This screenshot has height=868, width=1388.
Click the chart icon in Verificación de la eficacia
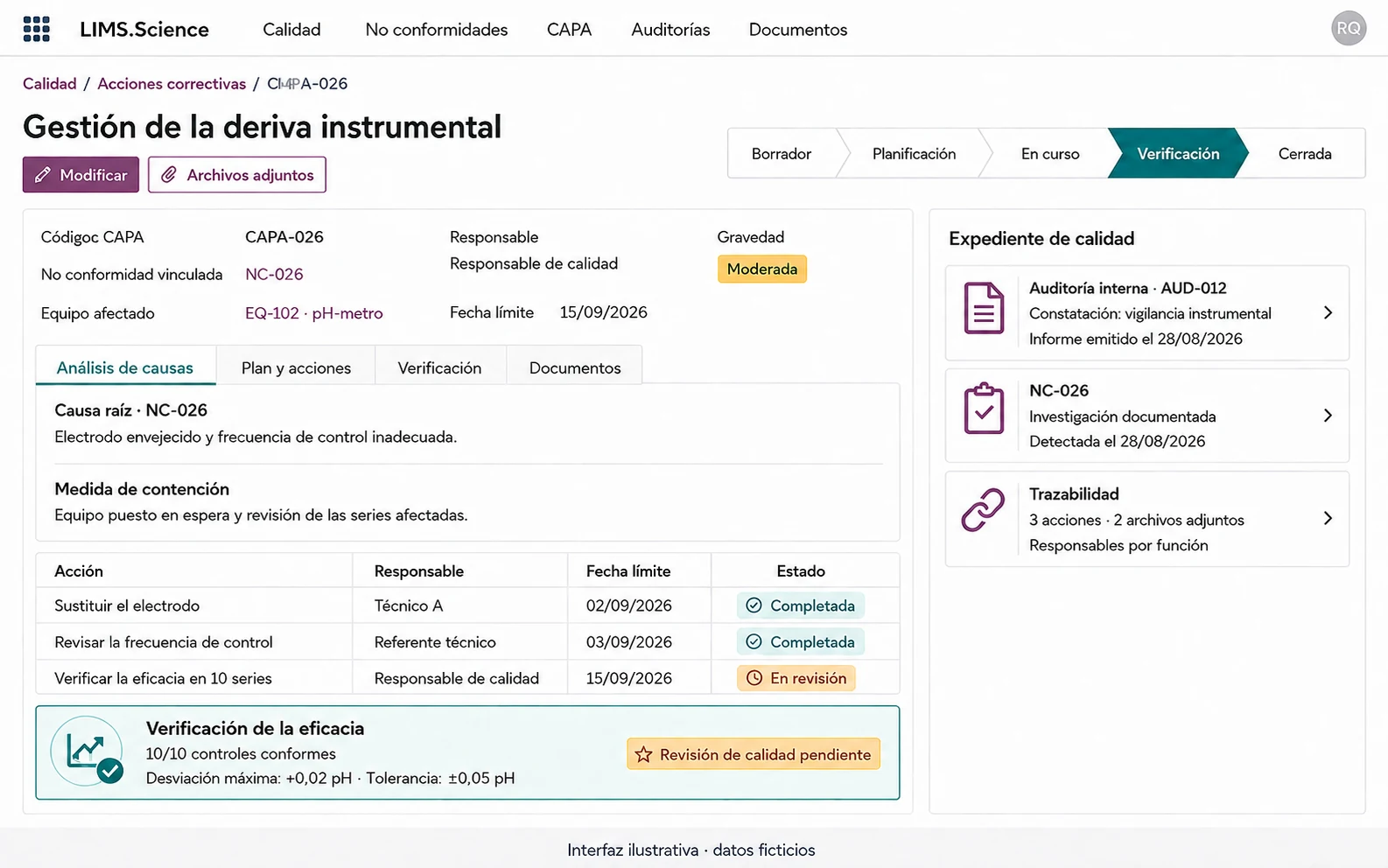tap(87, 751)
